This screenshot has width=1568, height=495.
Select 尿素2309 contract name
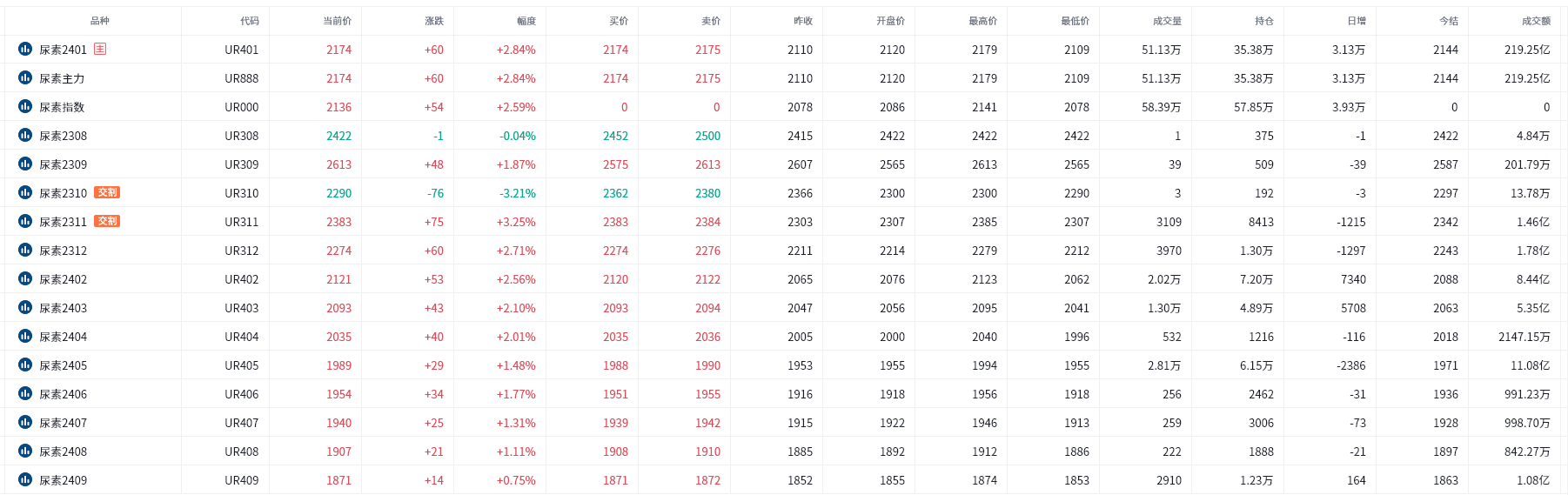63,164
